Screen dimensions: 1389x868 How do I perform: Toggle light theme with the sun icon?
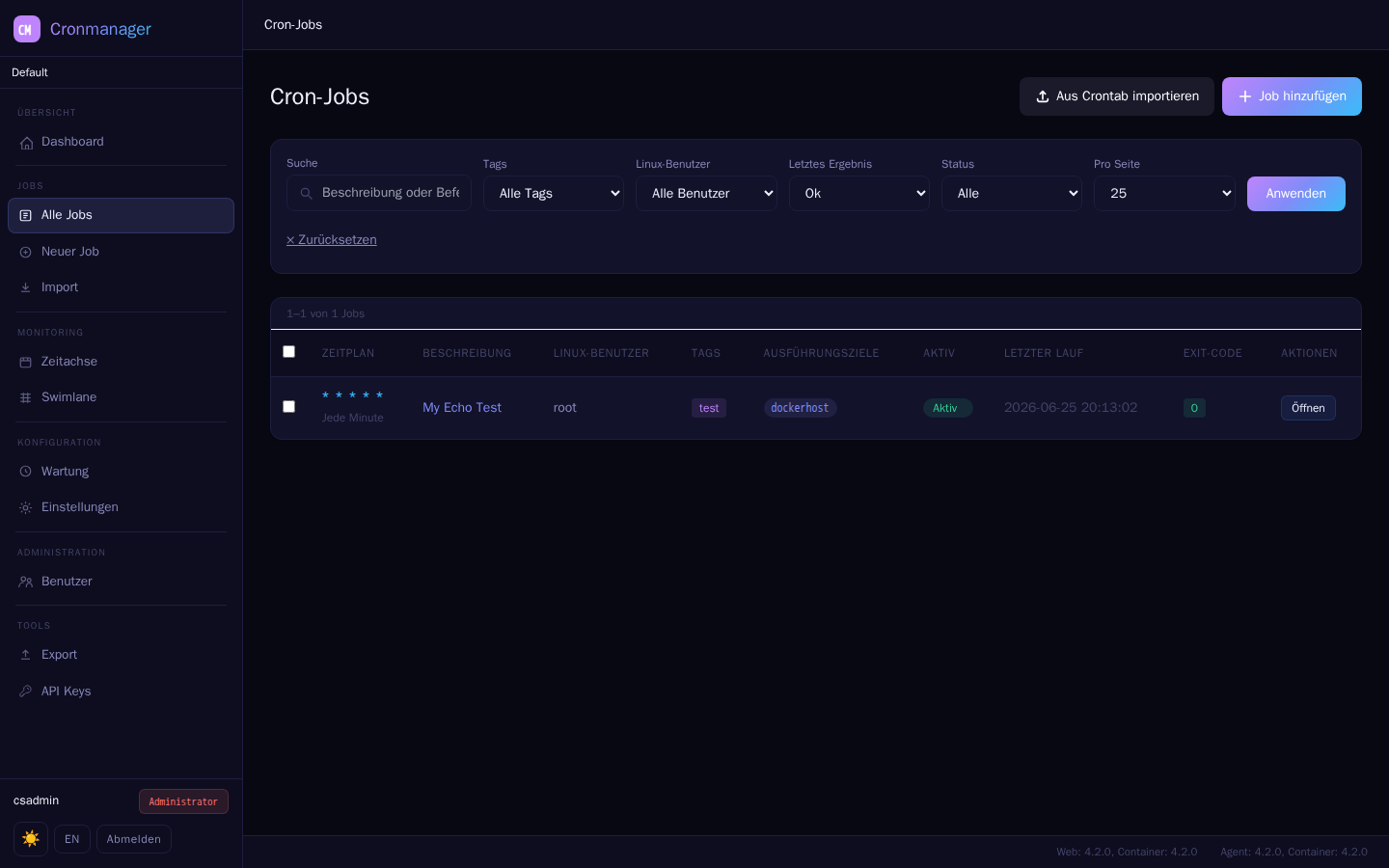coord(31,839)
